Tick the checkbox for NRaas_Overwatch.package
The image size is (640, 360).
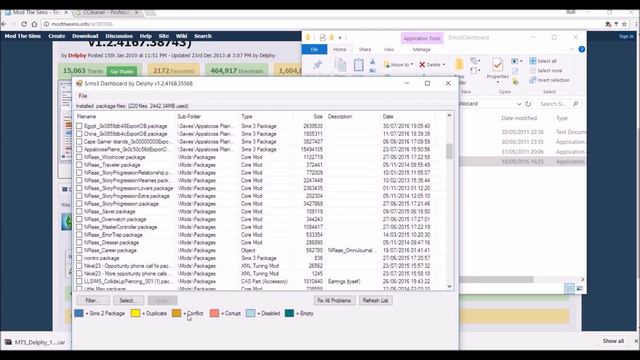tap(79, 219)
